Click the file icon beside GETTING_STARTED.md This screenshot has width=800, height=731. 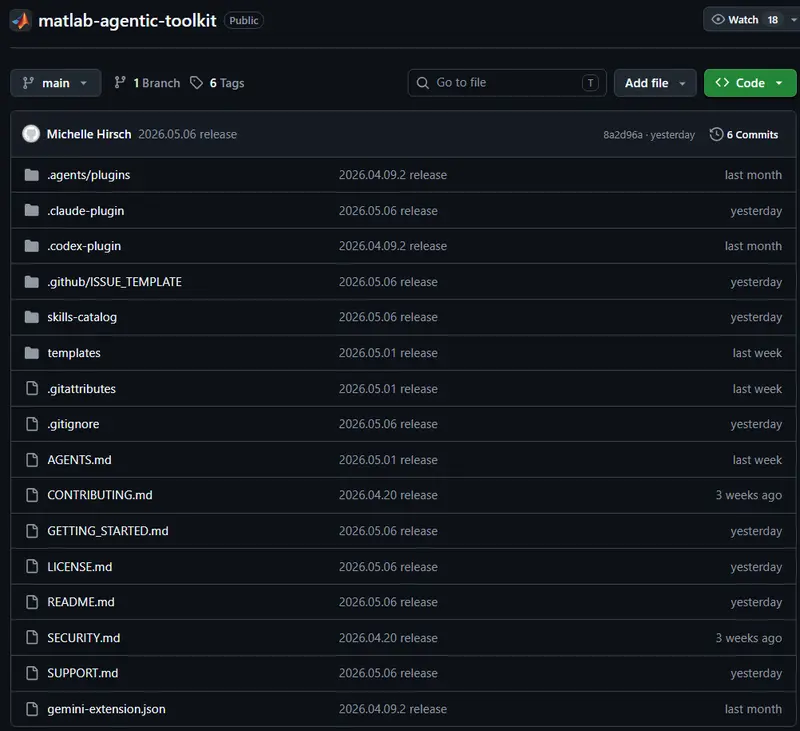click(32, 531)
